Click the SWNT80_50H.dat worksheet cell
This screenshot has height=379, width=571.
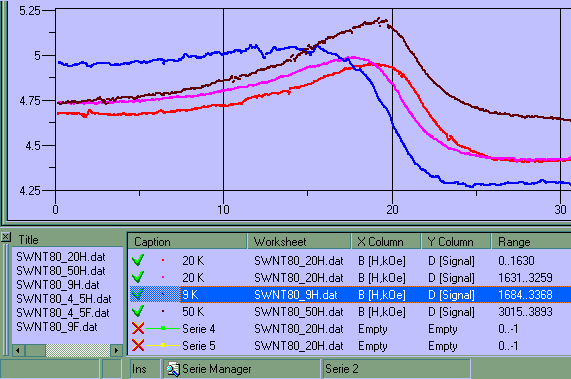299,312
